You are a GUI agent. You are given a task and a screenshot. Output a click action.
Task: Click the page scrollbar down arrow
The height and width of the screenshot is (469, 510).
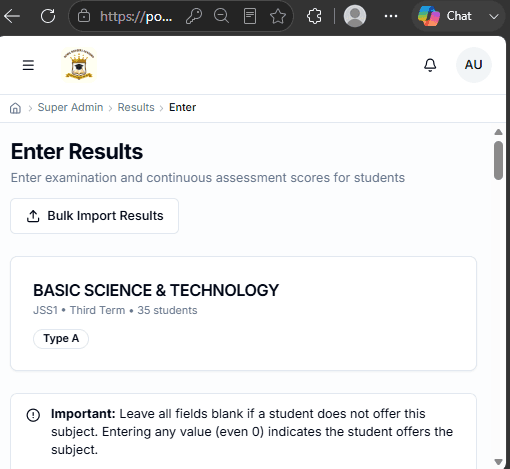tap(498, 462)
